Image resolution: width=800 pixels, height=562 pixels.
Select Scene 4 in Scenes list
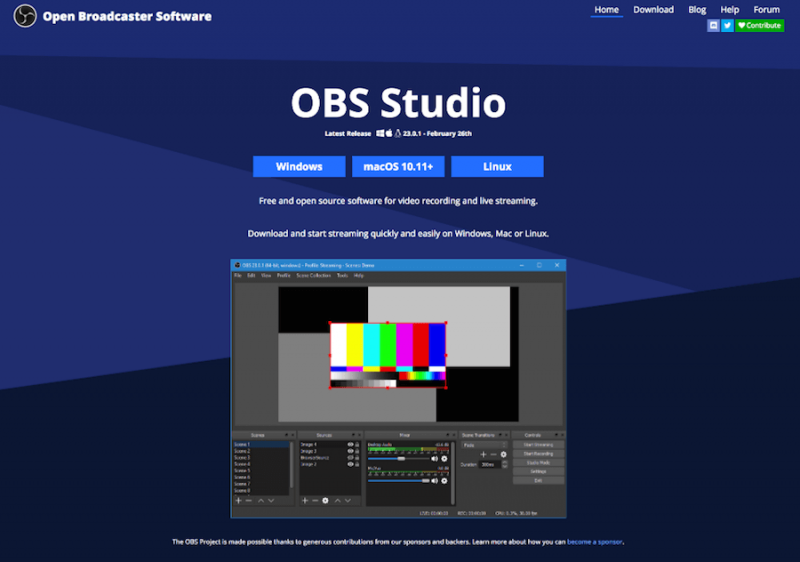(261, 464)
